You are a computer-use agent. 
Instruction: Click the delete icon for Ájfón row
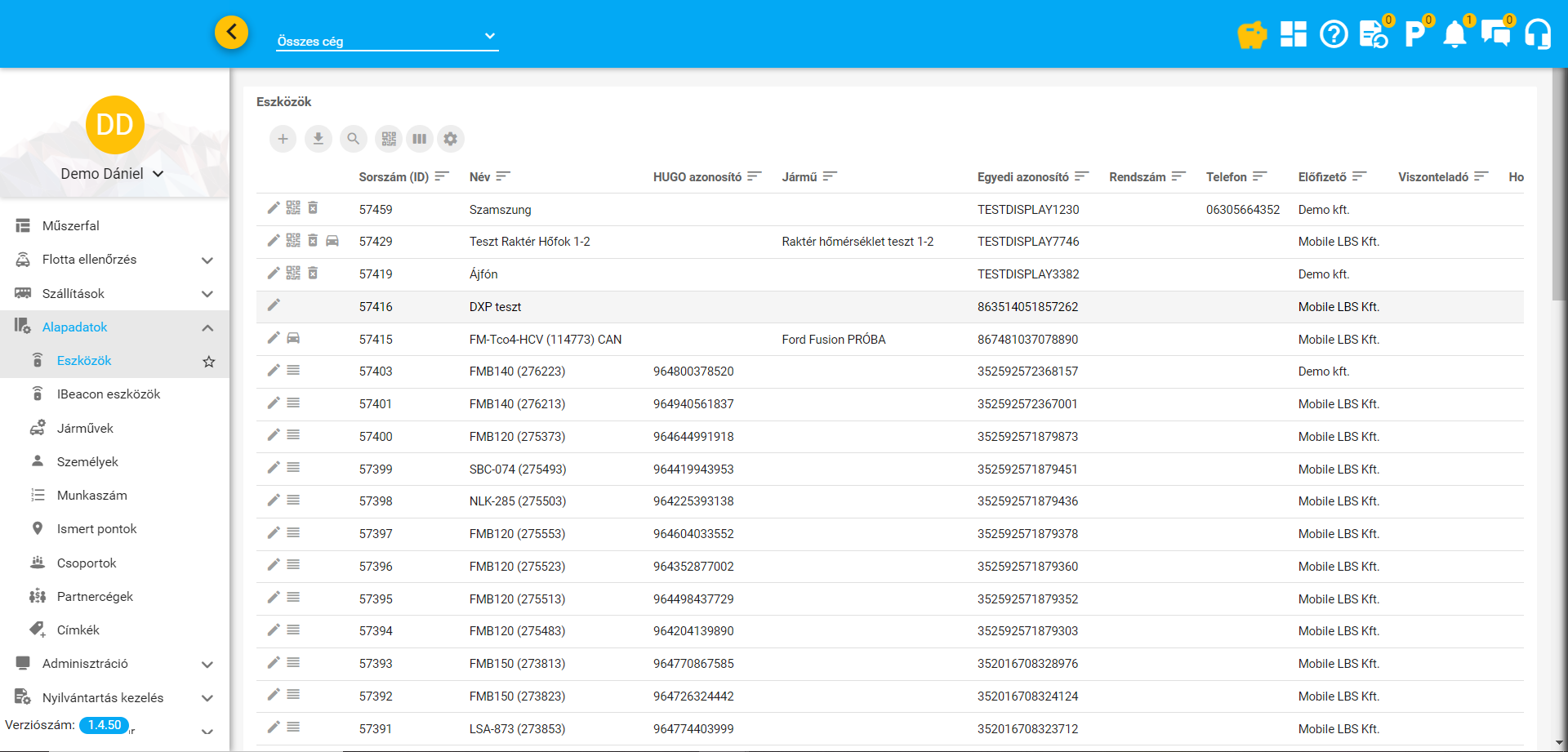pyautogui.click(x=313, y=273)
